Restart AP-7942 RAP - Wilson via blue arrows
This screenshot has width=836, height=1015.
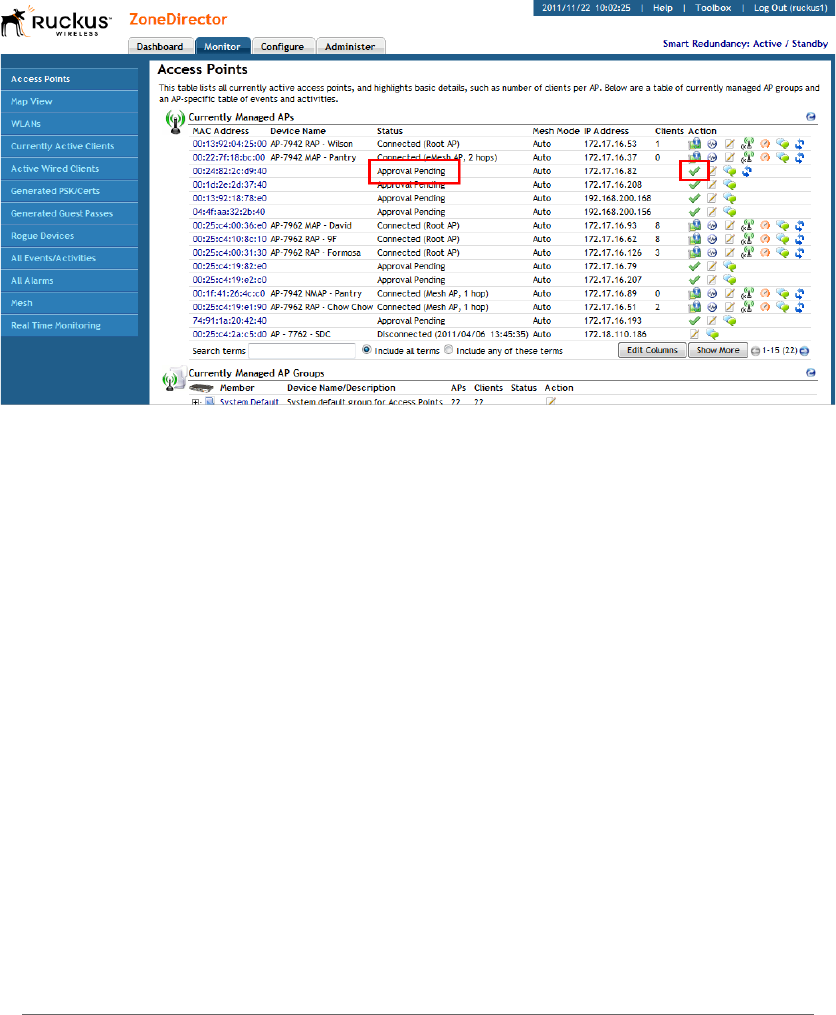(x=799, y=144)
